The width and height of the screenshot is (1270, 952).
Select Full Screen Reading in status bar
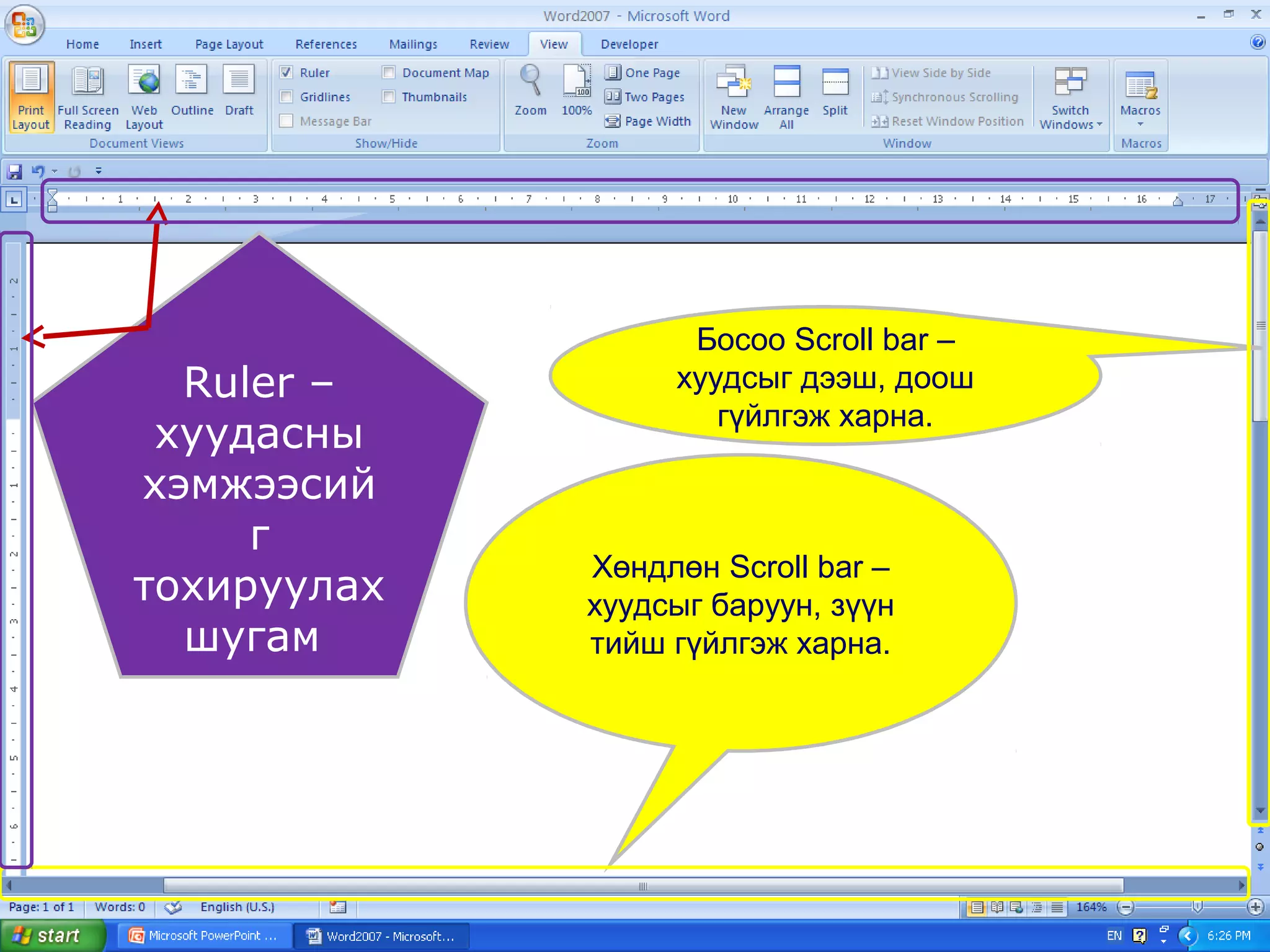click(x=997, y=908)
